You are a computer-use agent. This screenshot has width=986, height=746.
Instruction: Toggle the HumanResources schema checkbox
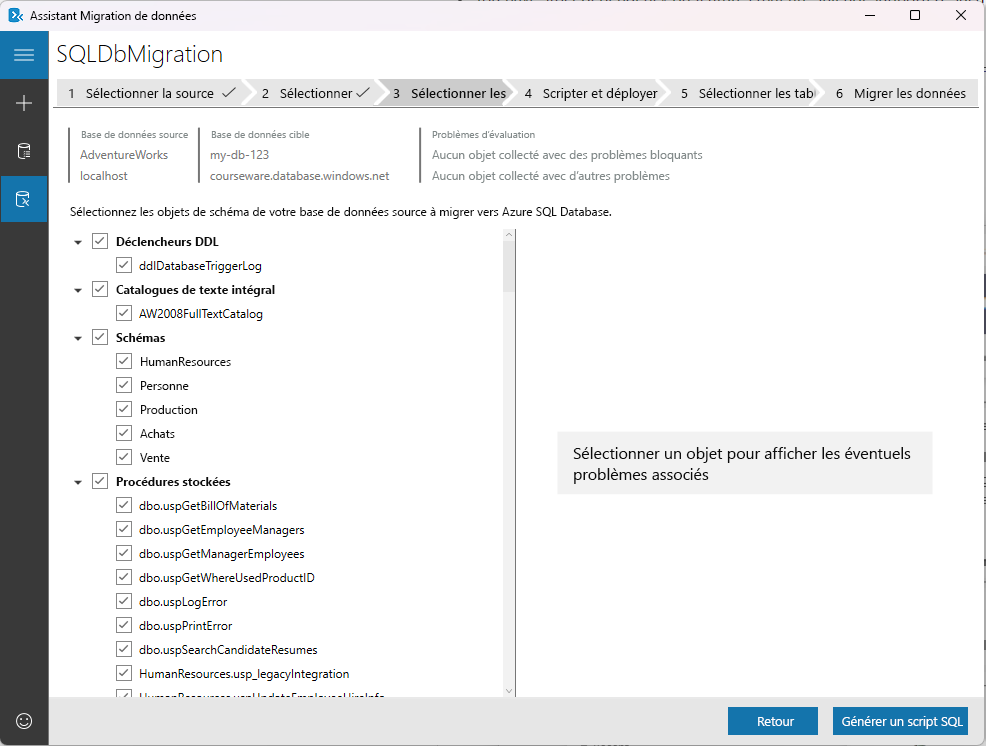point(123,361)
